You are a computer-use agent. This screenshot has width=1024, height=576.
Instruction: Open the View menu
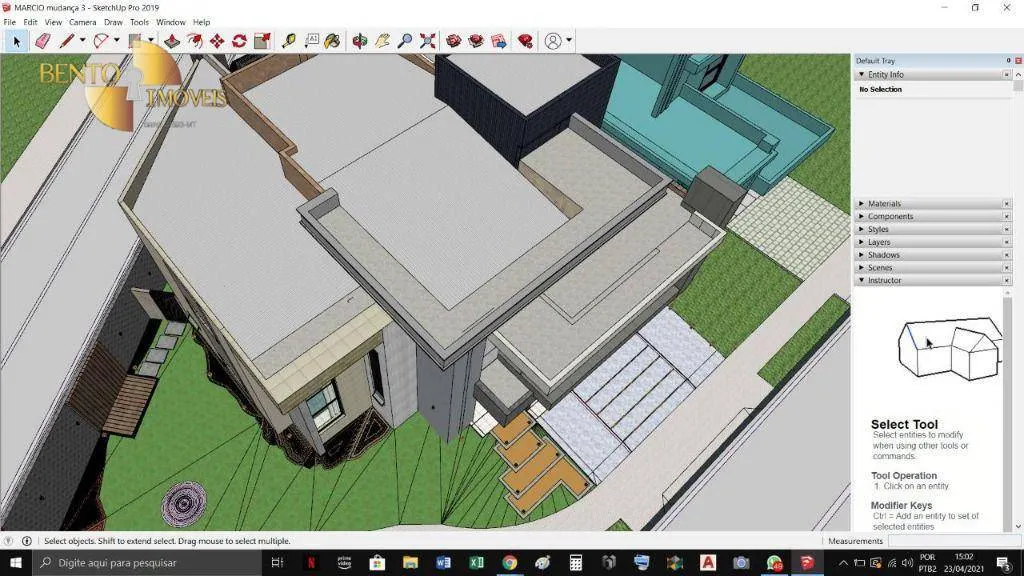[x=54, y=22]
